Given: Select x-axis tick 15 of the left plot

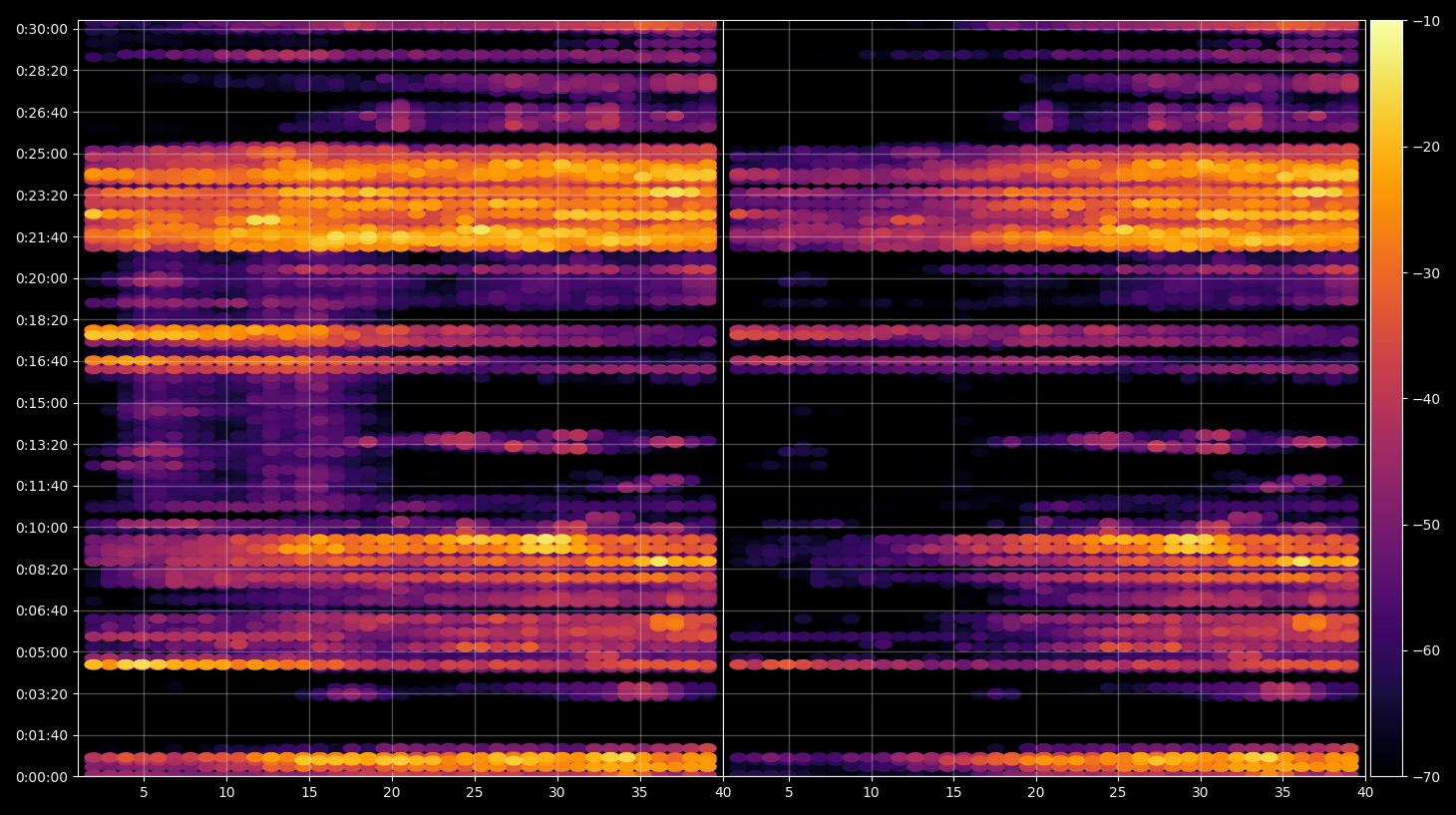Looking at the screenshot, I should point(309,792).
